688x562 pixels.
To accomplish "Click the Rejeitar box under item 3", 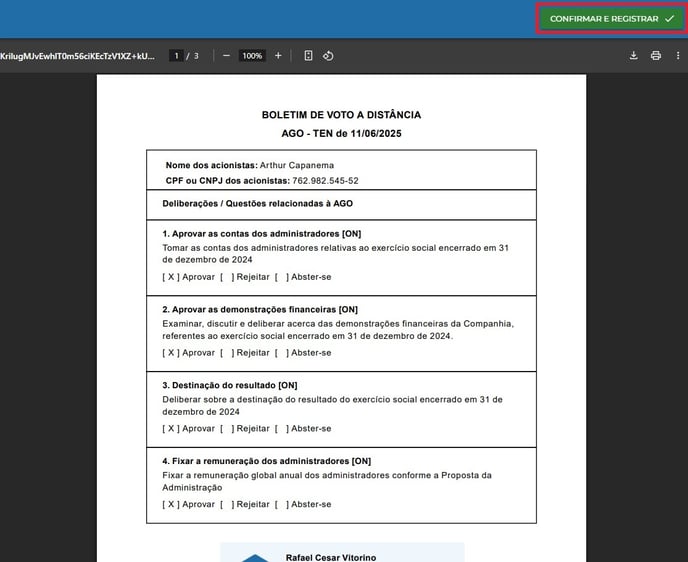I will click(227, 429).
